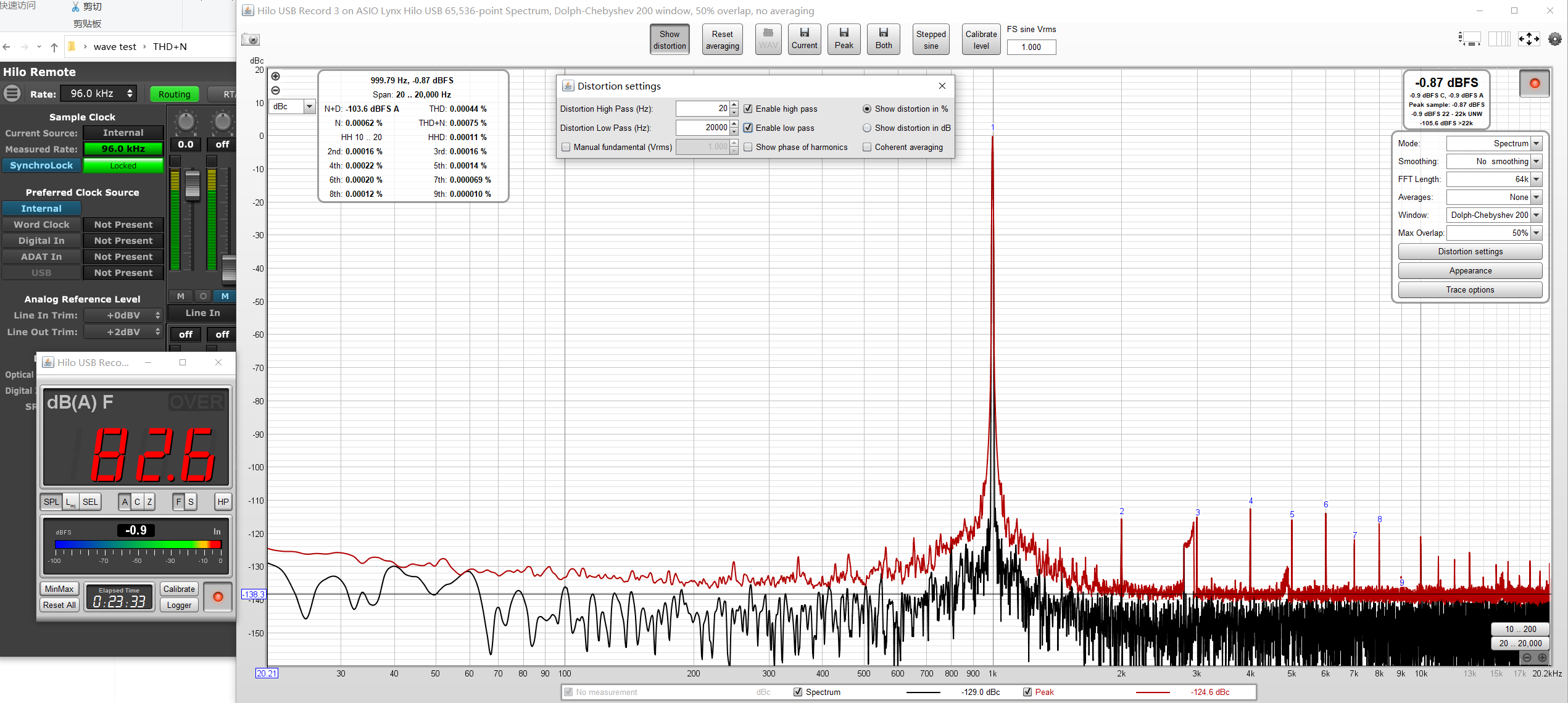
Task: Click the left pan knob in Hilo mixer
Action: click(x=185, y=122)
